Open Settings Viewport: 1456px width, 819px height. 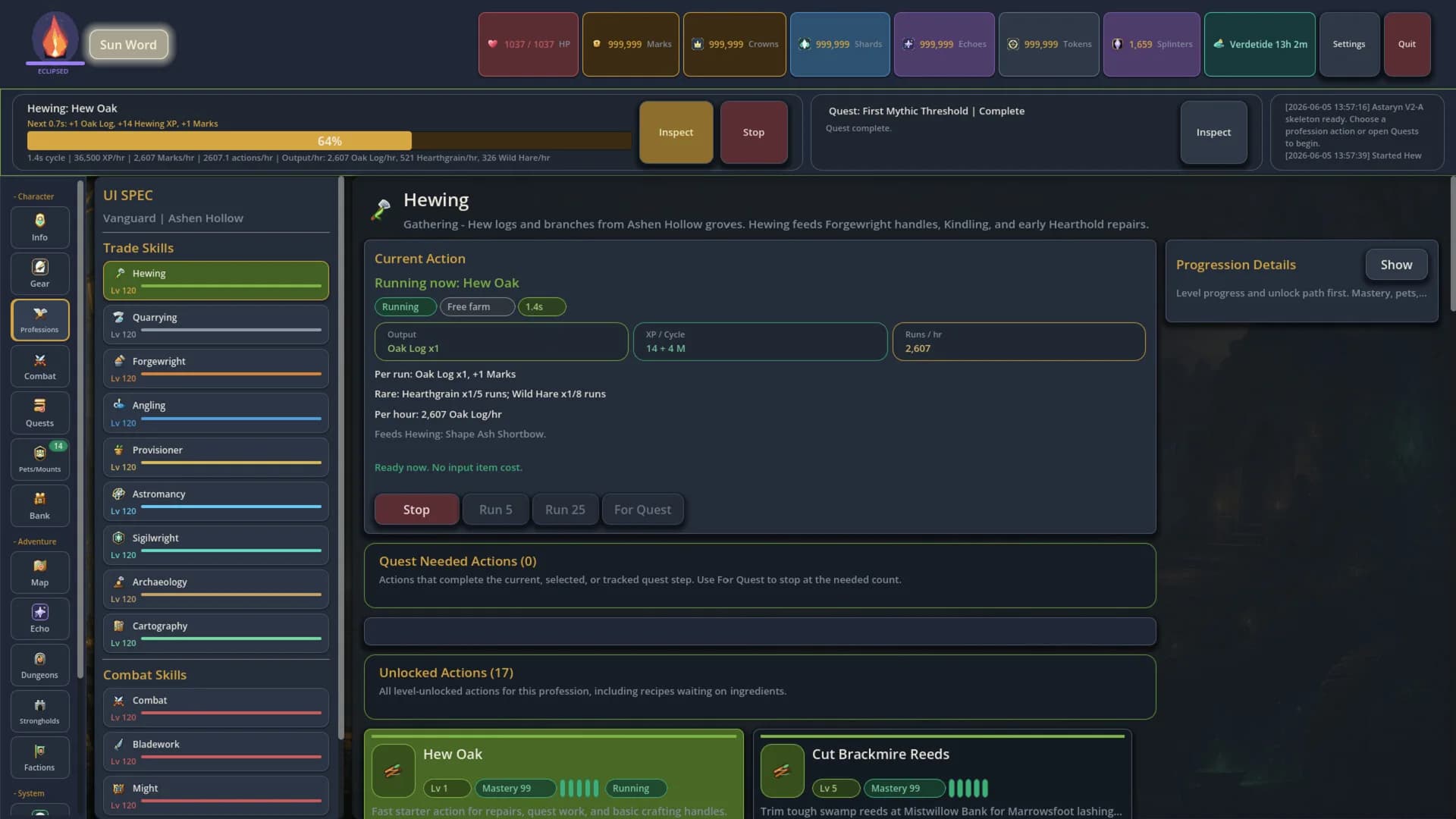coord(1349,44)
